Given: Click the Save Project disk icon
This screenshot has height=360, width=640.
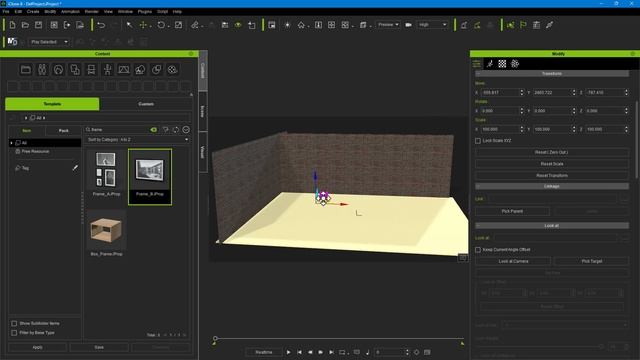Looking at the screenshot, I should point(38,25).
